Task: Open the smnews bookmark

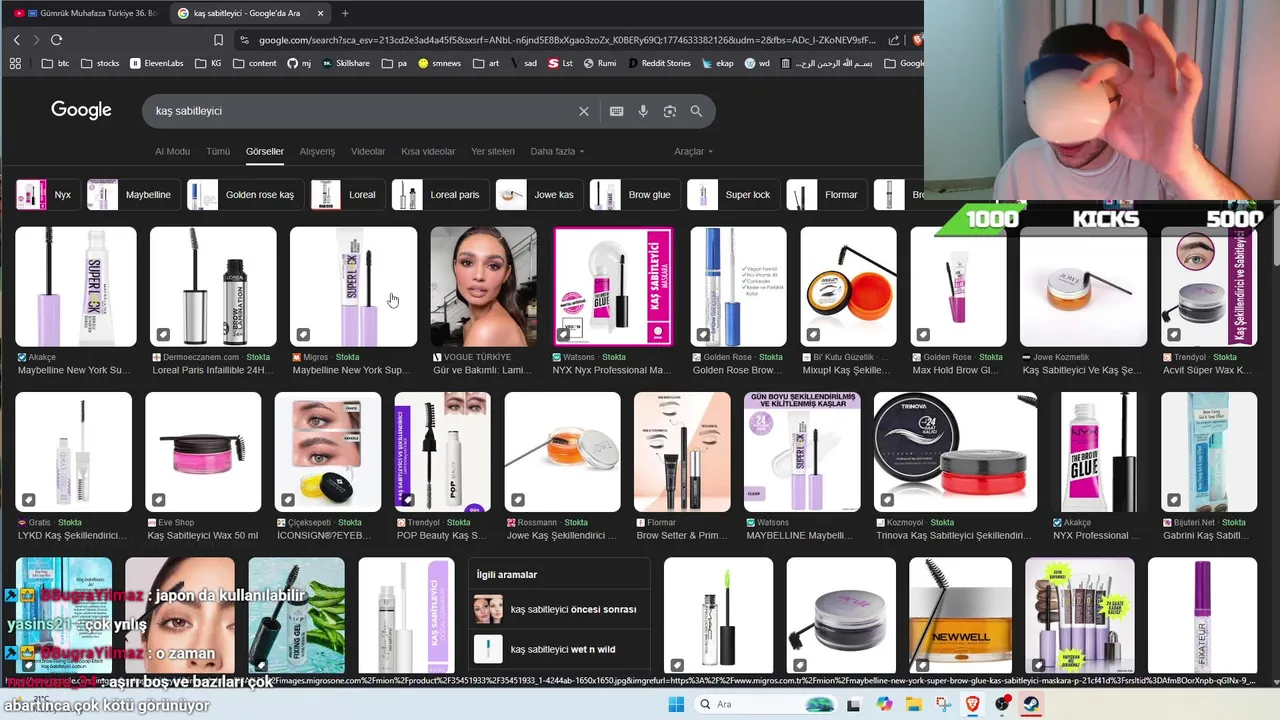Action: (x=440, y=63)
